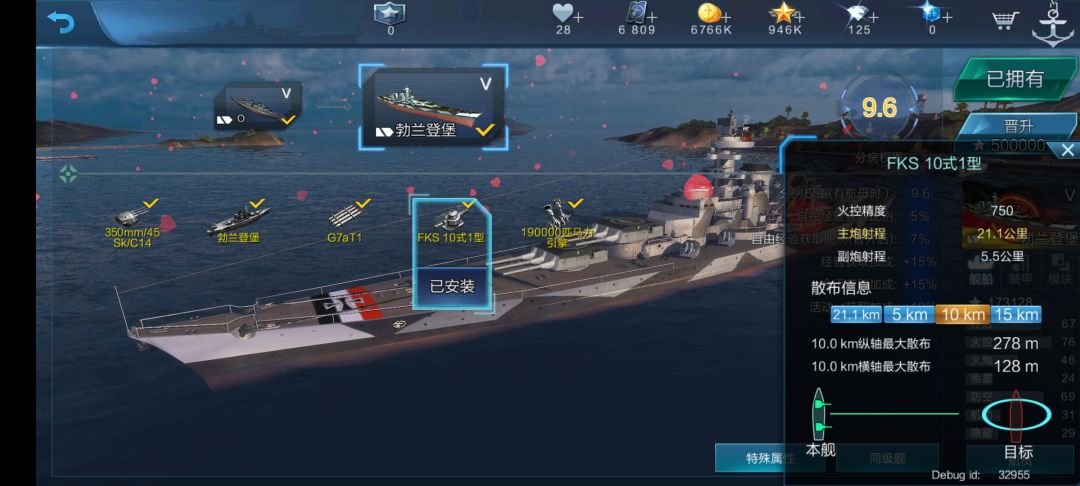Click the 已安装 installed button
This screenshot has height=486, width=1080.
coord(452,286)
